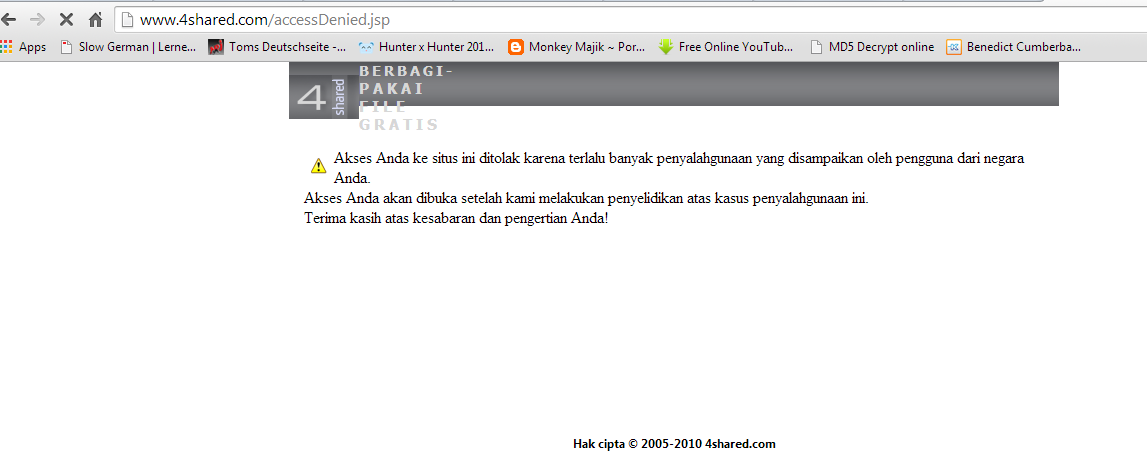1147x465 pixels.
Task: Click Hunter x Hunter bookmark favicon
Action: tap(366, 48)
